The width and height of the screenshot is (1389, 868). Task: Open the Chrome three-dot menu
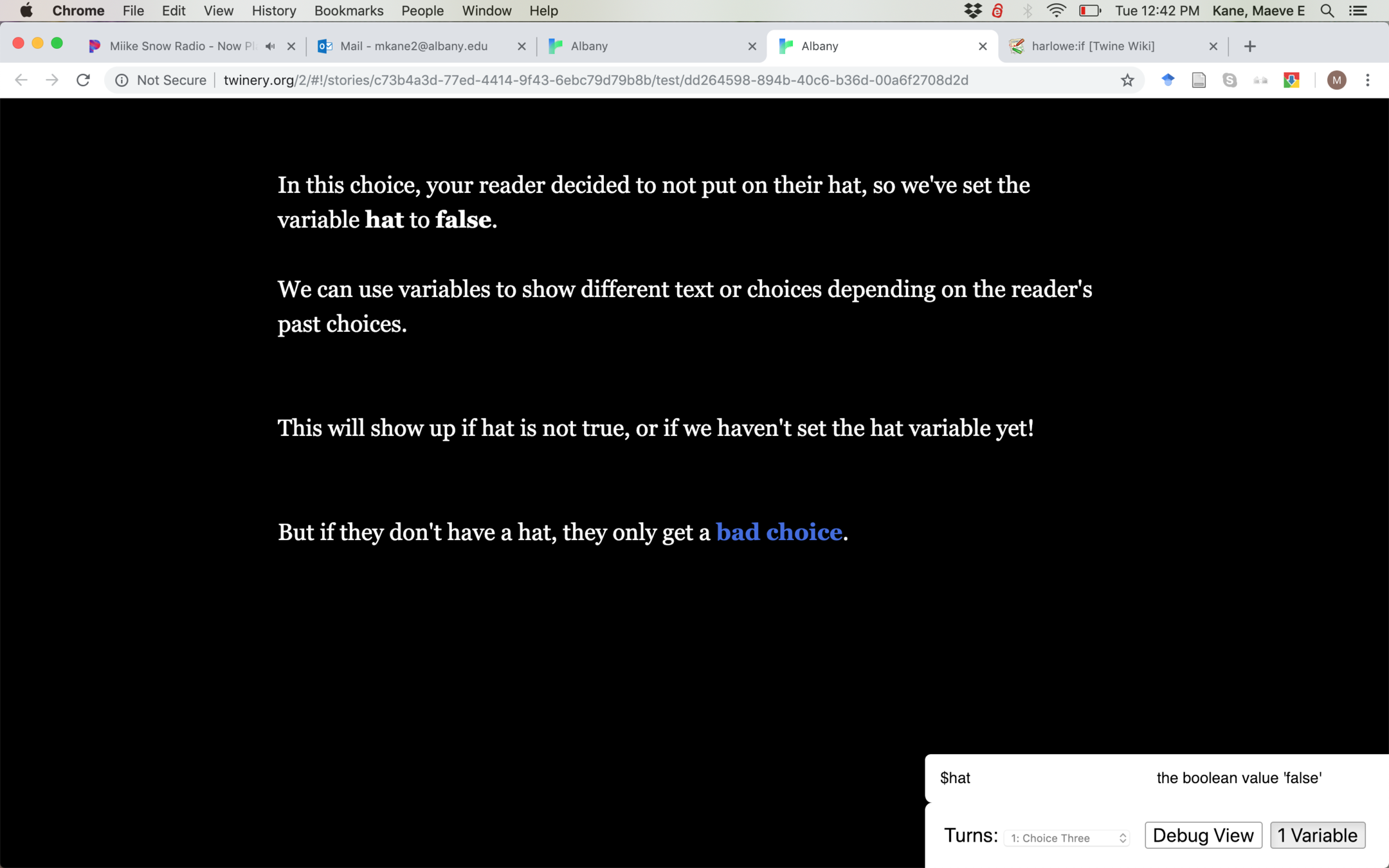pos(1368,80)
